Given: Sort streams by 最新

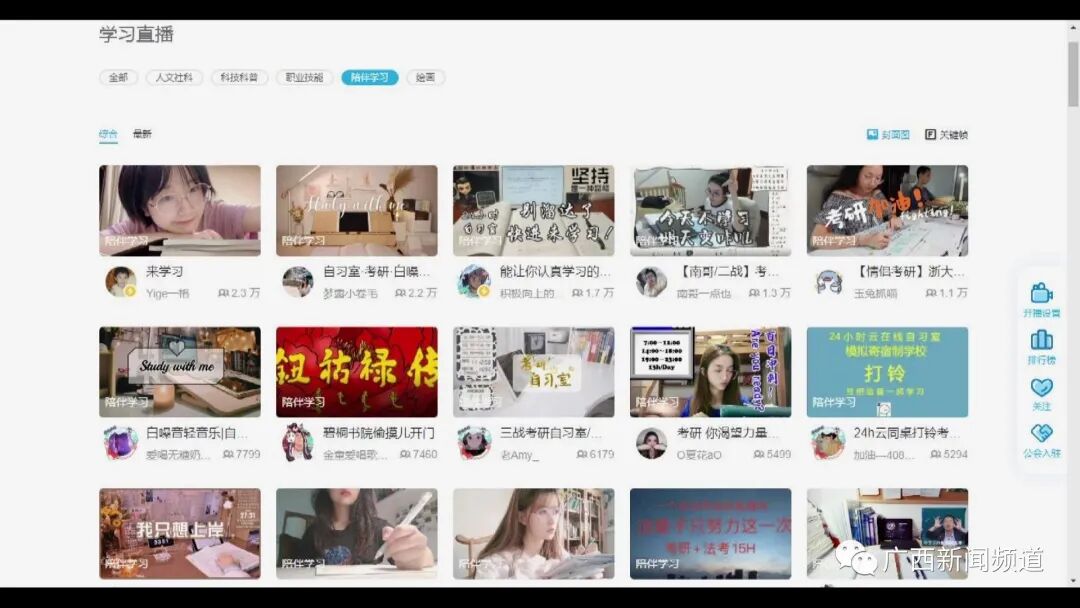Looking at the screenshot, I should pyautogui.click(x=142, y=134).
